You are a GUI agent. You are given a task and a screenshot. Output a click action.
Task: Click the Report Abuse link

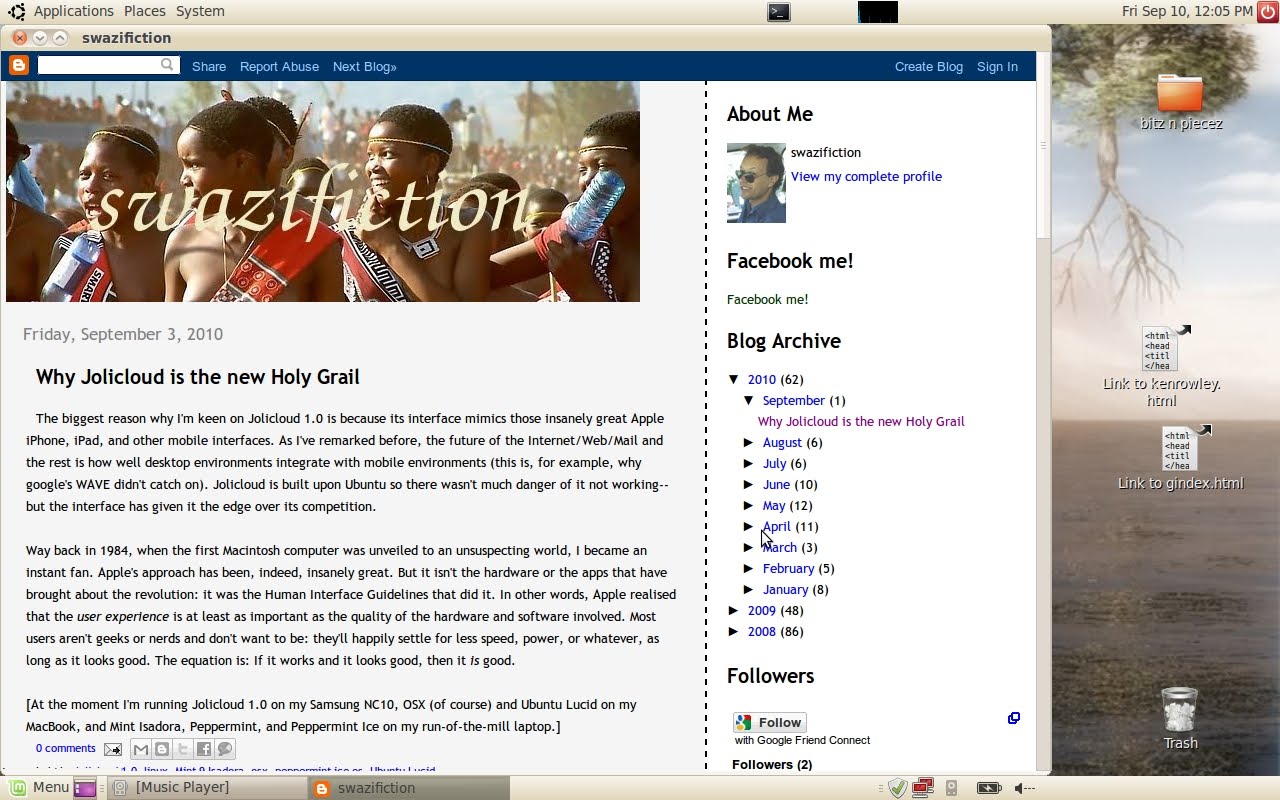pos(279,66)
